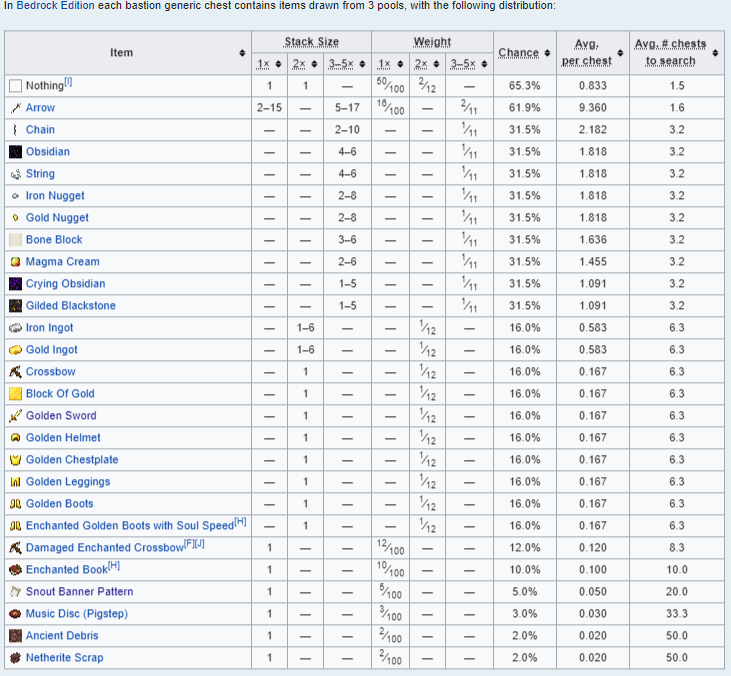Click the Golden Sword icon
Viewport: 731px width, 676px height.
[x=15, y=415]
